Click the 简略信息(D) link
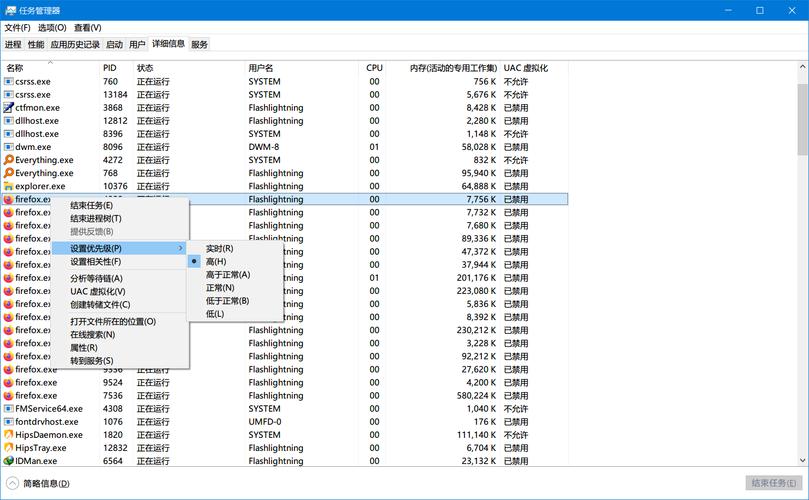 [46, 483]
